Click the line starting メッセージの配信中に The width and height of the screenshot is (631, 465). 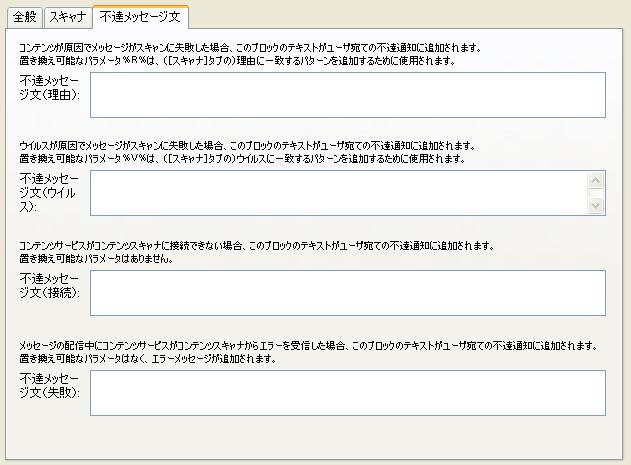(x=309, y=346)
